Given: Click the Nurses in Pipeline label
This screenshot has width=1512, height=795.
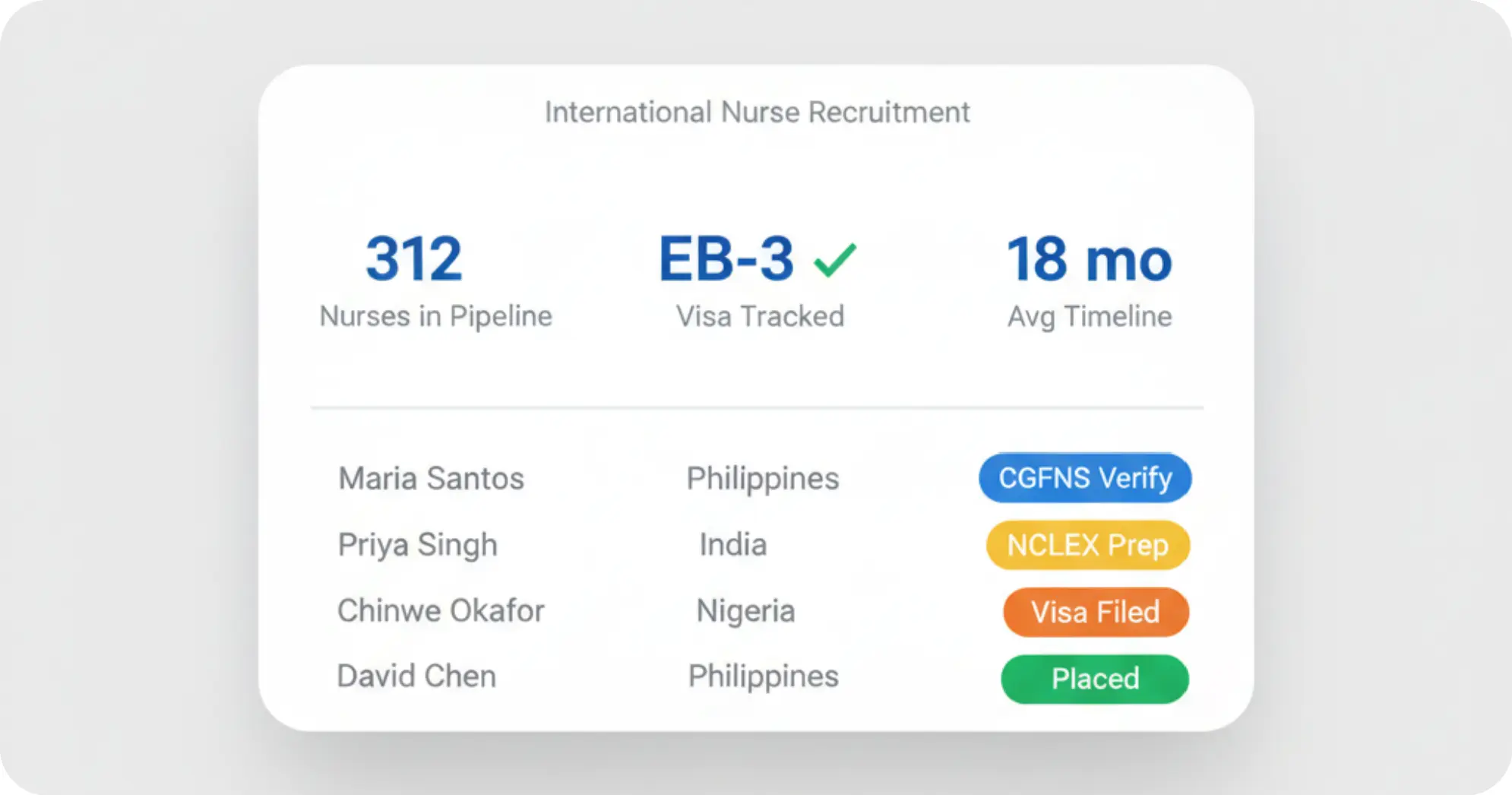Looking at the screenshot, I should [x=436, y=316].
